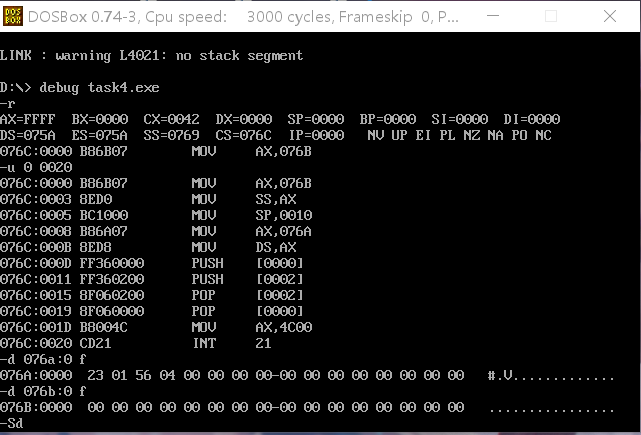This screenshot has width=641, height=435.
Task: Click the POP [0000] instruction line
Action: [x=152, y=311]
